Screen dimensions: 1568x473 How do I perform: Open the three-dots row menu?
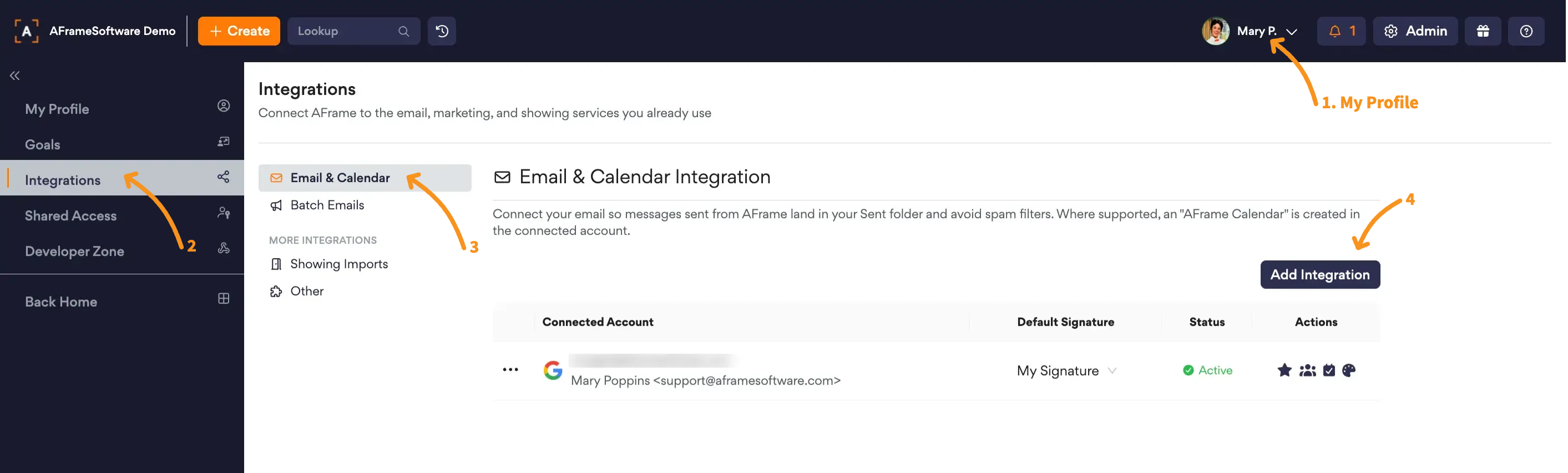click(510, 370)
